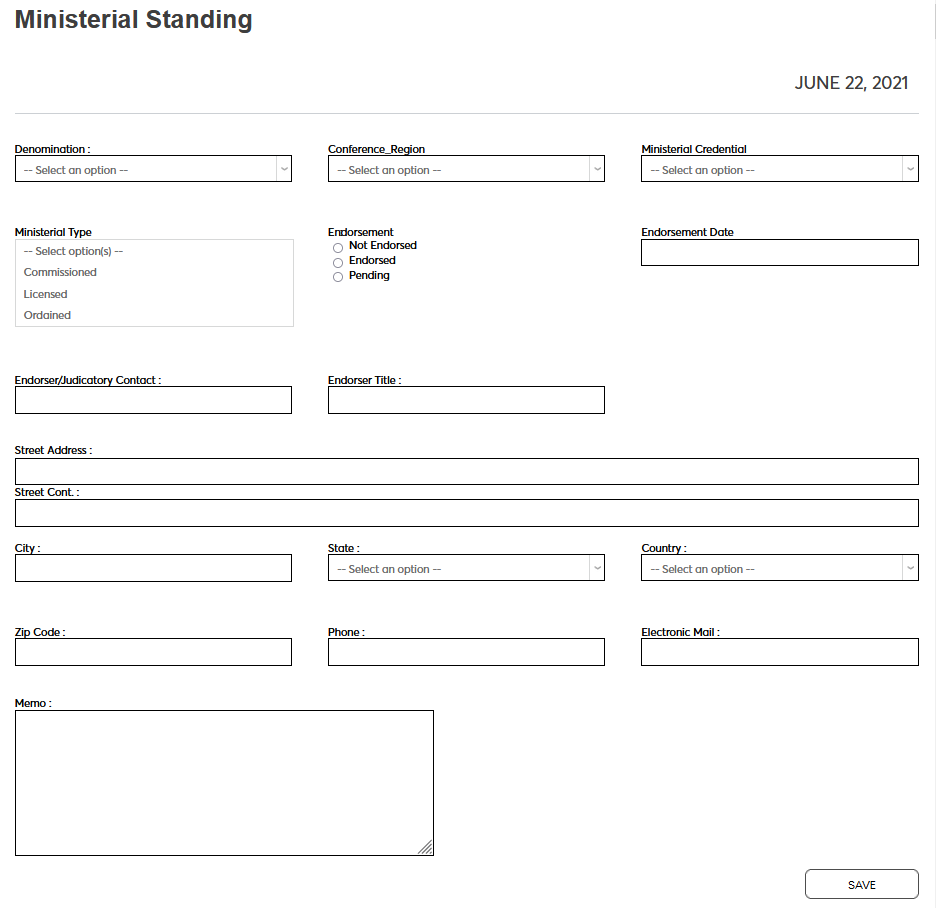The width and height of the screenshot is (936, 908).
Task: Pick Licensed from Ministerial Type list
Action: coord(46,294)
